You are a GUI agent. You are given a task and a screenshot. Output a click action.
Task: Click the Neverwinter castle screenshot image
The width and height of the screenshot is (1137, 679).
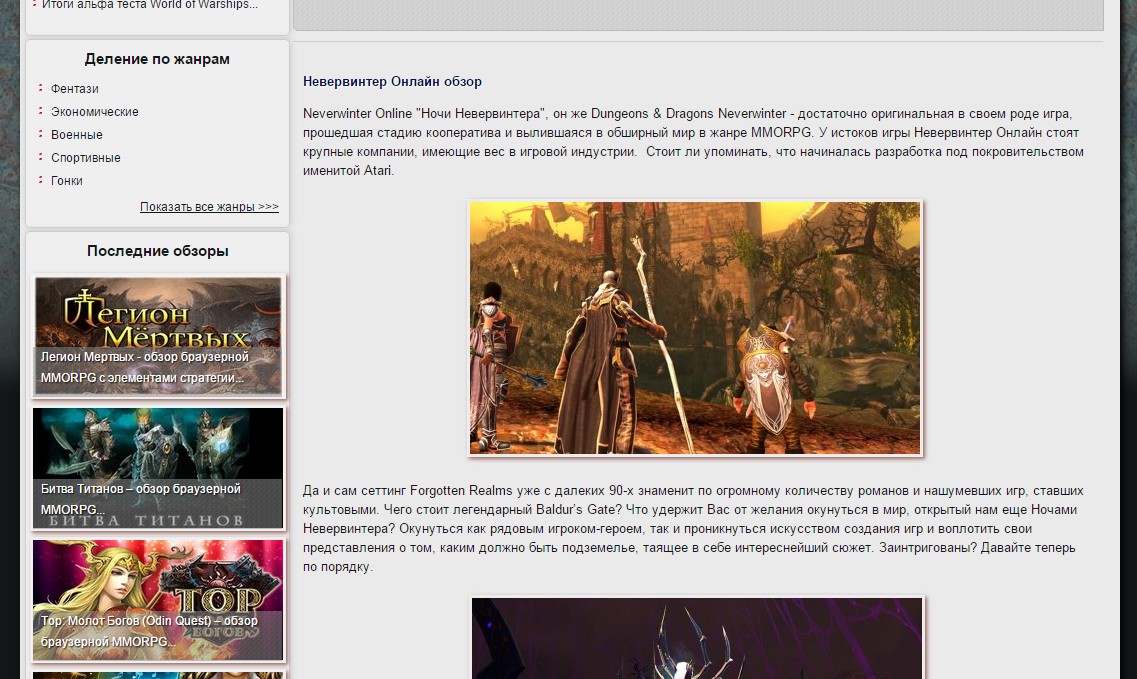(x=695, y=328)
